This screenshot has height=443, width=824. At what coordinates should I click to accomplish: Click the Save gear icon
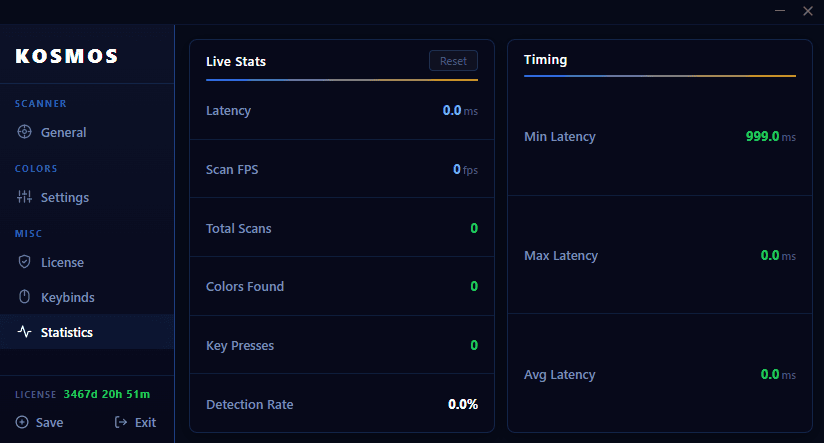pyautogui.click(x=22, y=422)
